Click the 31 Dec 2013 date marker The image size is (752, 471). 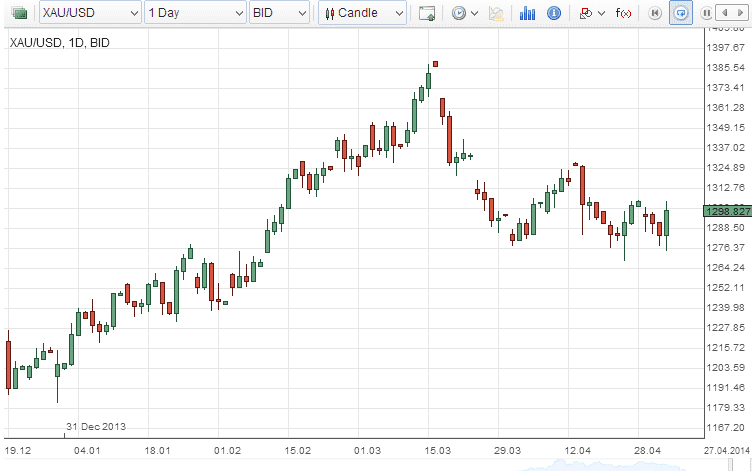[x=96, y=426]
